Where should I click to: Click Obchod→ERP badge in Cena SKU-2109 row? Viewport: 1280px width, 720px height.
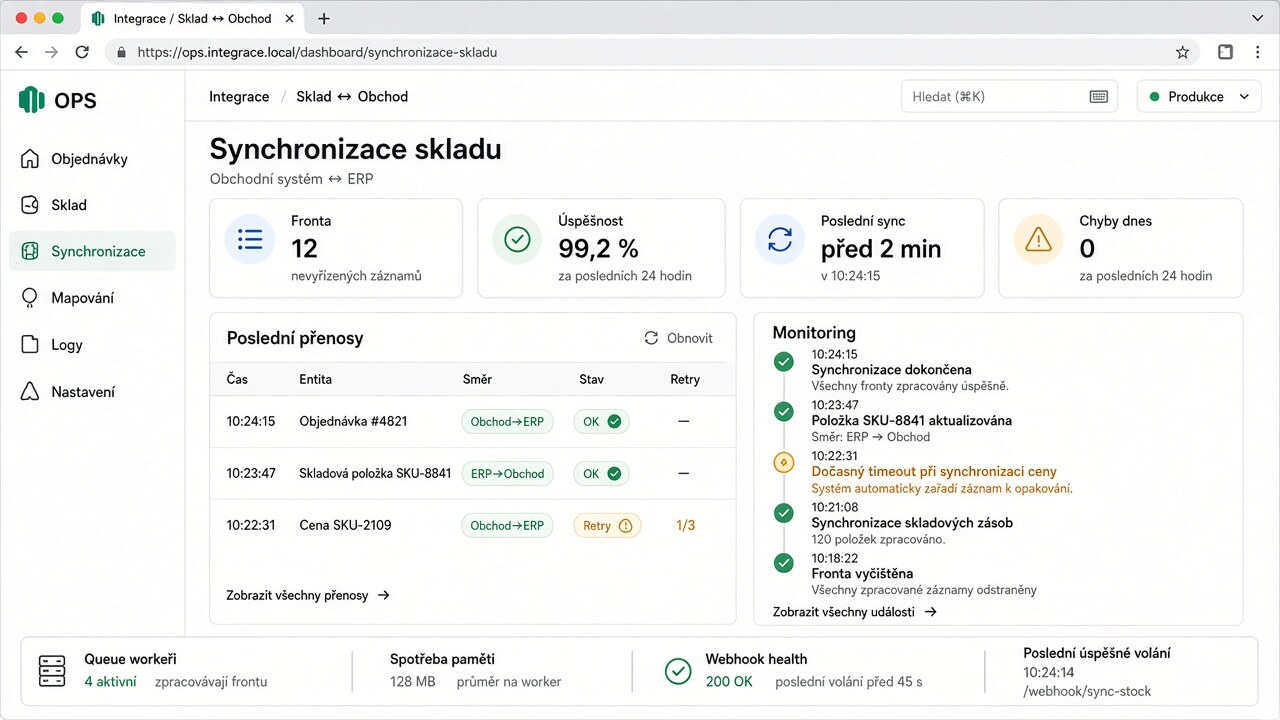point(507,525)
